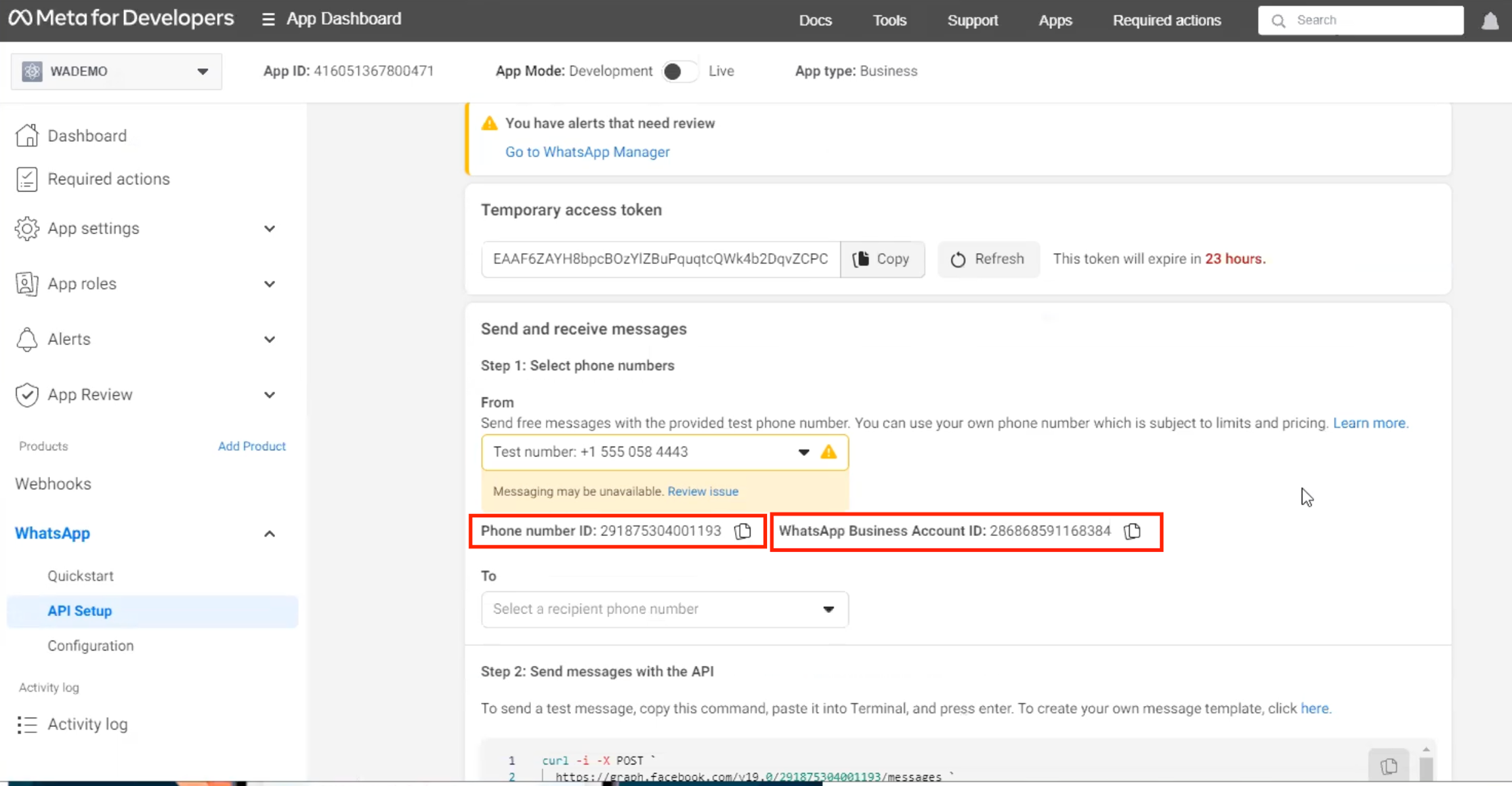This screenshot has height=786, width=1512.
Task: Open Dashboard from the sidebar
Action: 87,136
